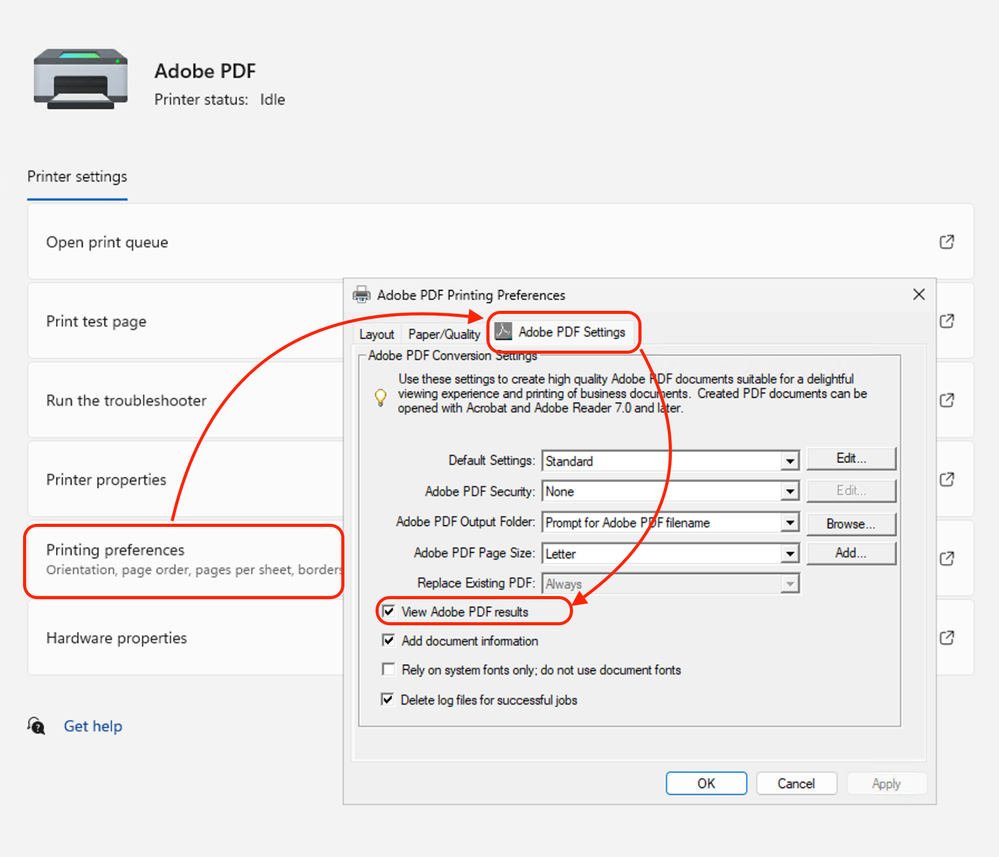Image resolution: width=999 pixels, height=857 pixels.
Task: Open the Adobe PDF Security dropdown
Action: [790, 492]
